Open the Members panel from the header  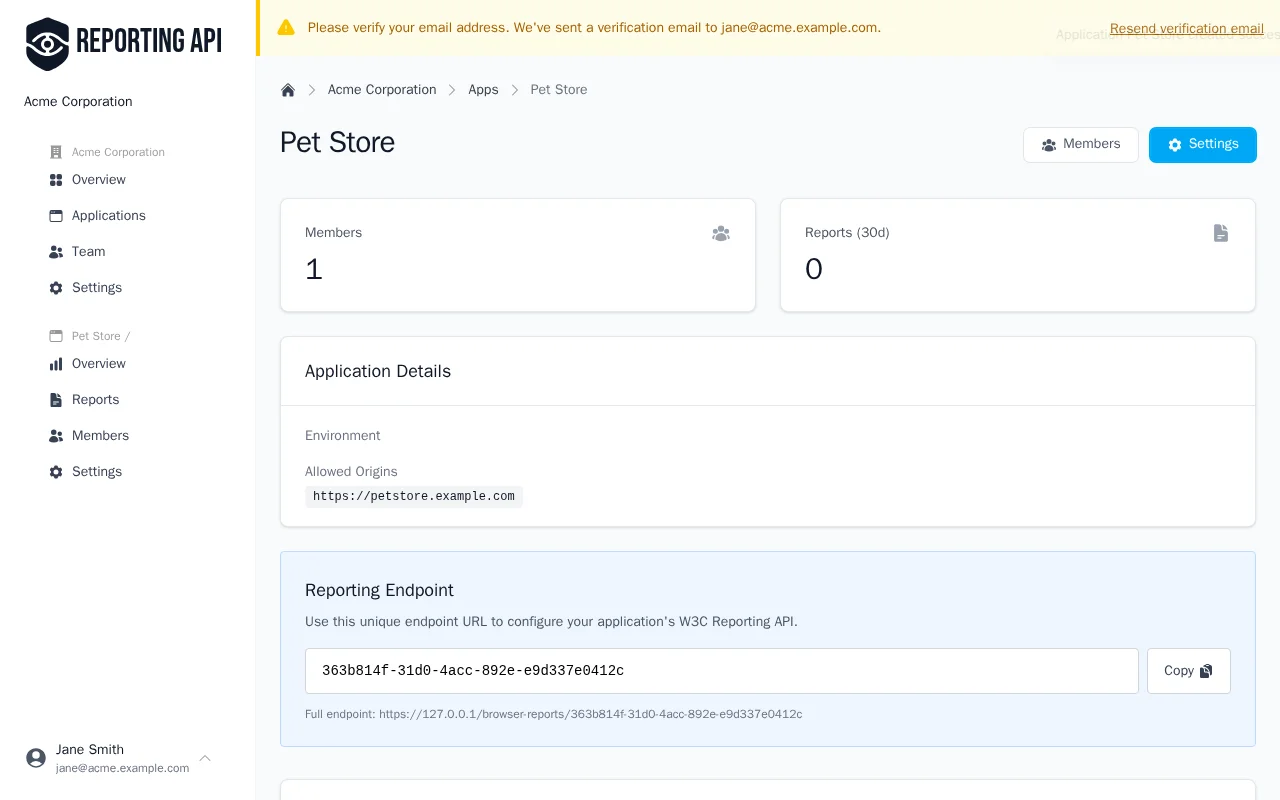click(1081, 144)
